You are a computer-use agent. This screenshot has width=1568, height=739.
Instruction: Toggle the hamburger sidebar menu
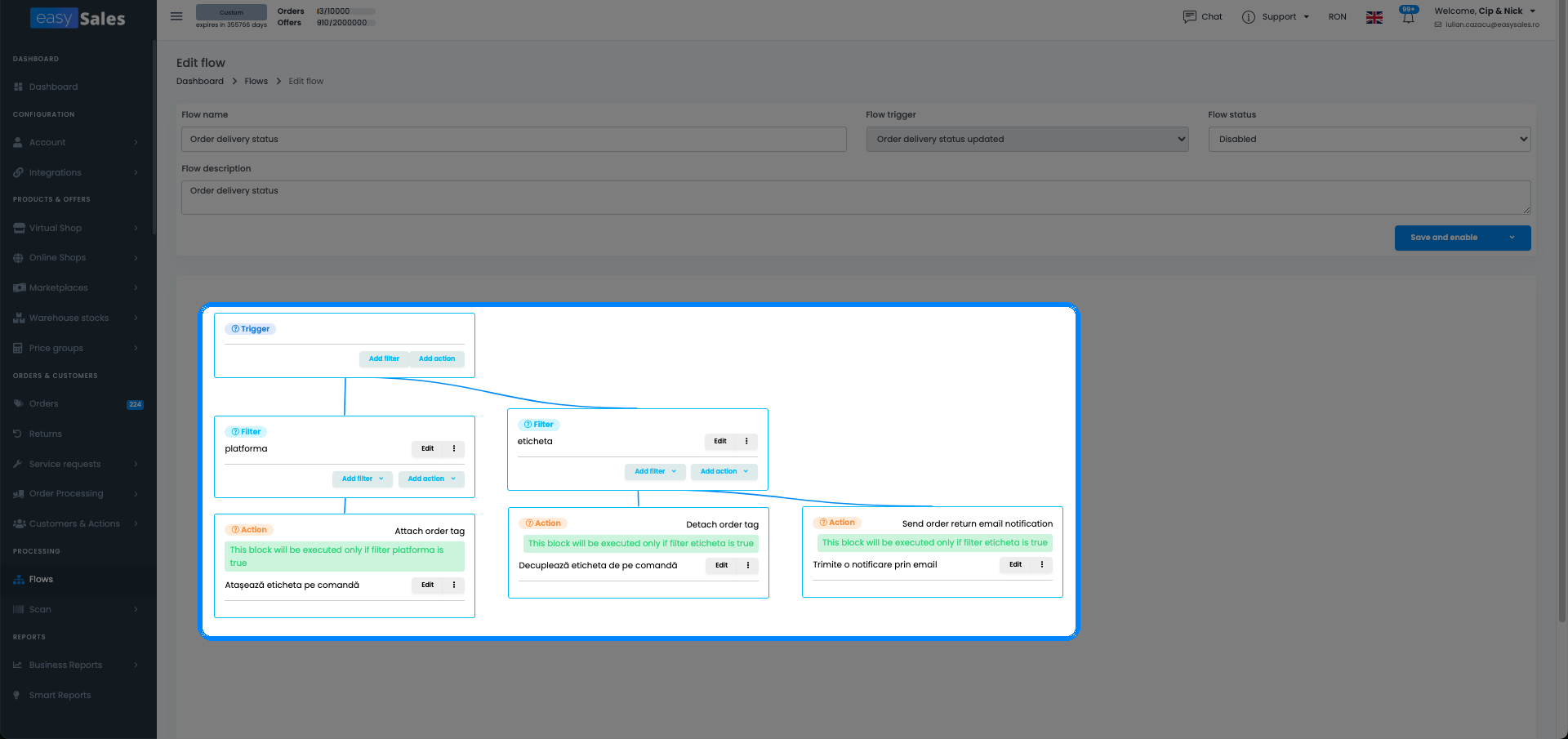pyautogui.click(x=176, y=16)
